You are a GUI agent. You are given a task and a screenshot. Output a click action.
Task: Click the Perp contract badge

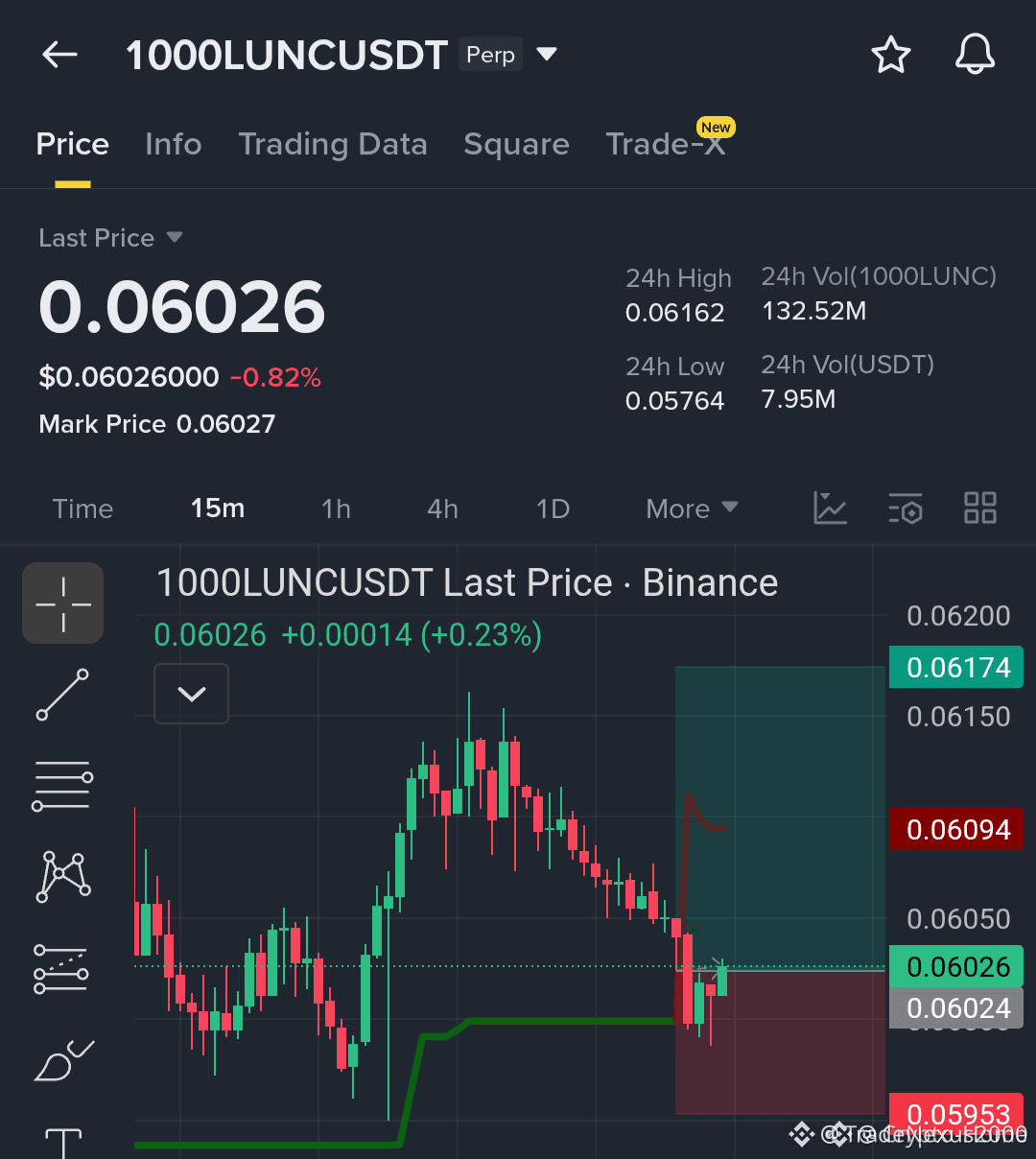coord(490,55)
